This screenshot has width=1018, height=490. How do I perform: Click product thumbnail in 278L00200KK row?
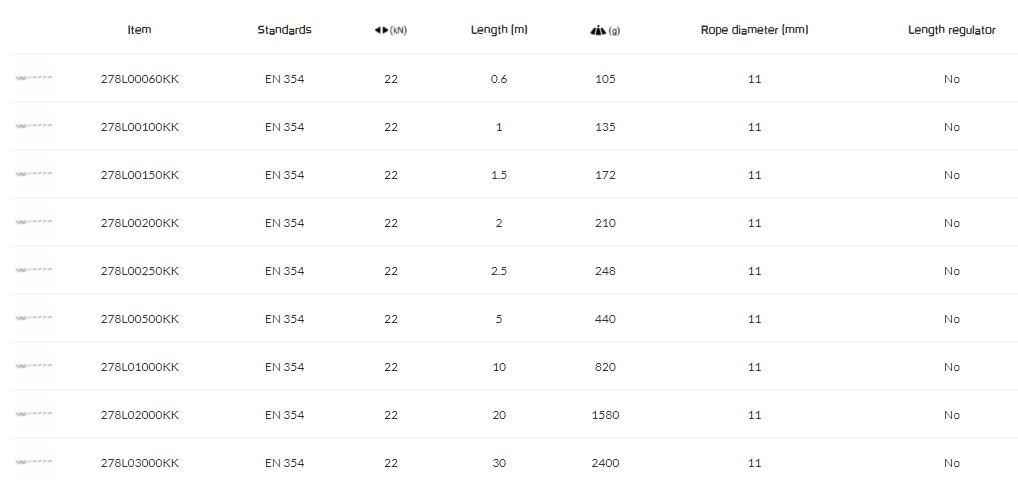pyautogui.click(x=34, y=222)
